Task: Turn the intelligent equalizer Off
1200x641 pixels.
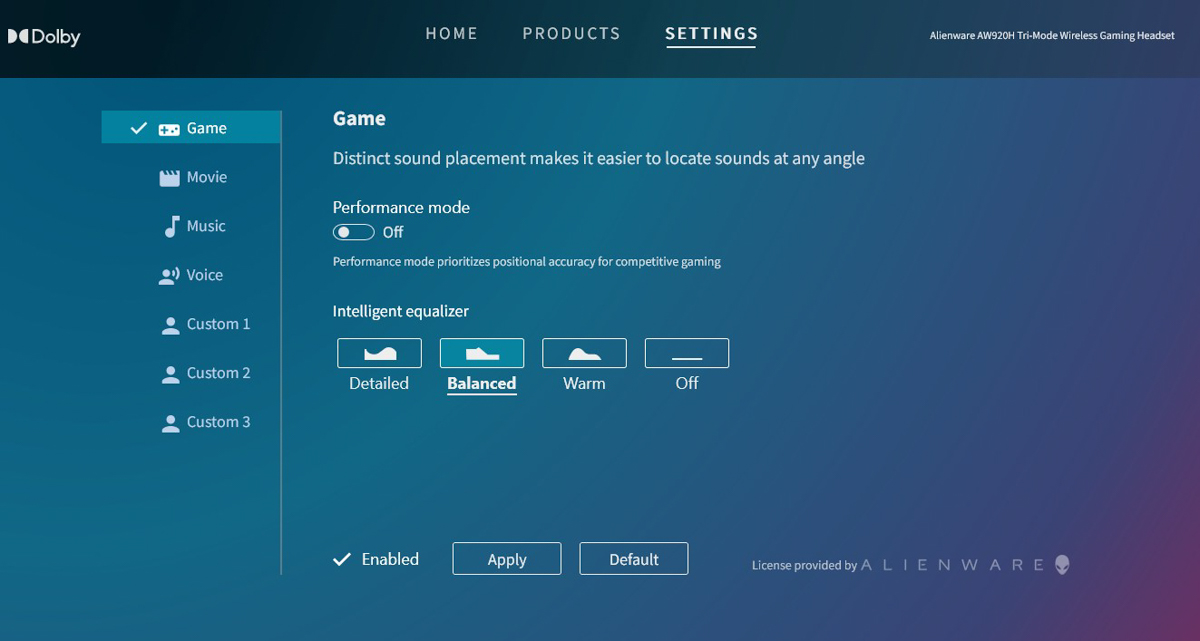Action: coord(686,353)
